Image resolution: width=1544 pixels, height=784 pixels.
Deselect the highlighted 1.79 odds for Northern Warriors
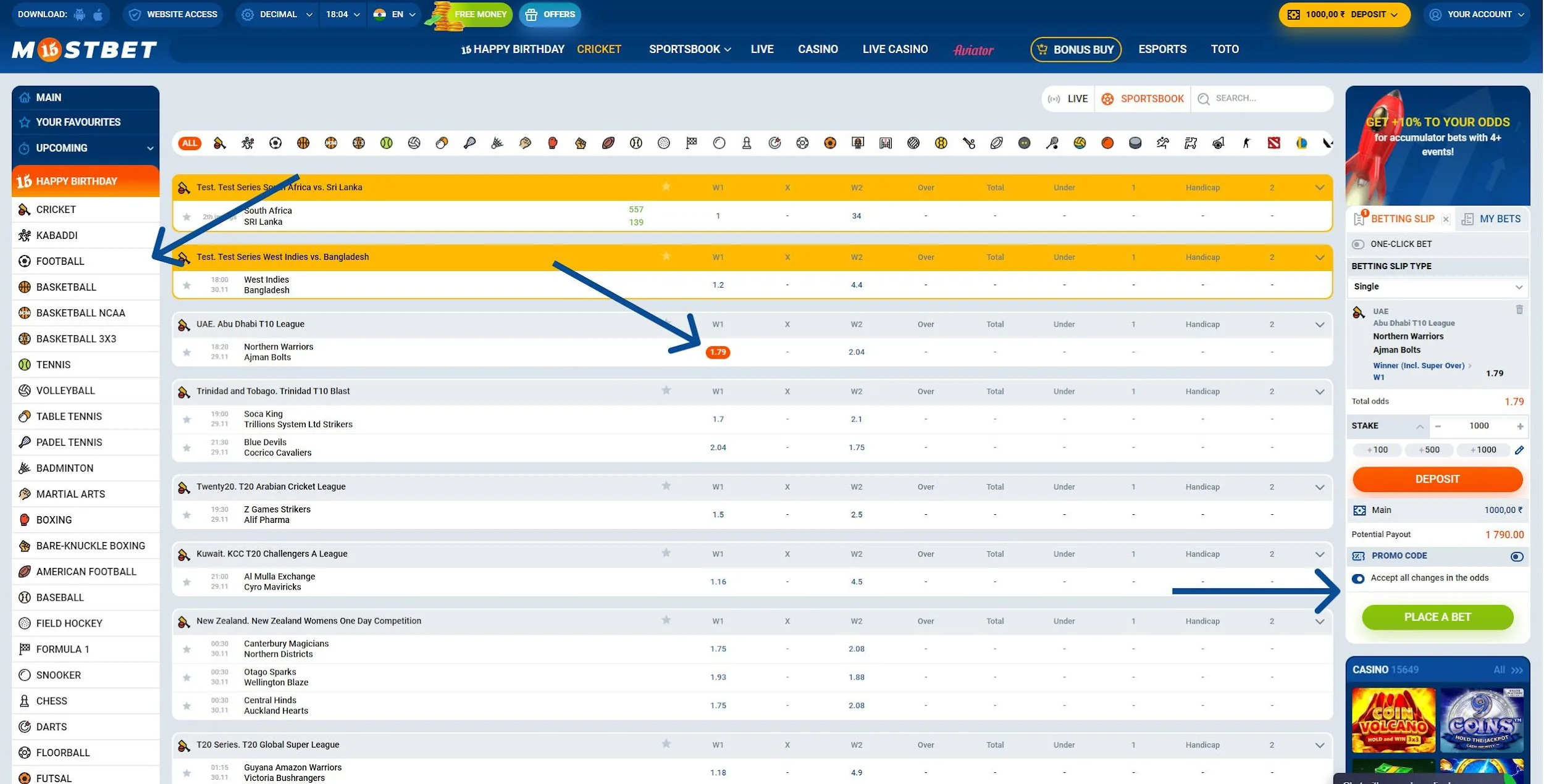718,352
